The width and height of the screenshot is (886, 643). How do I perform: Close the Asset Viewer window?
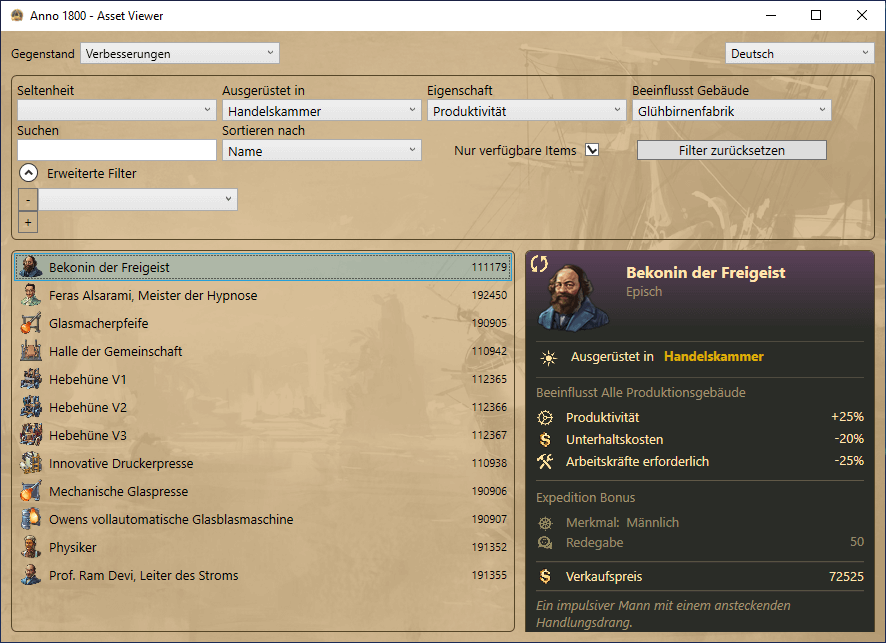tap(862, 15)
